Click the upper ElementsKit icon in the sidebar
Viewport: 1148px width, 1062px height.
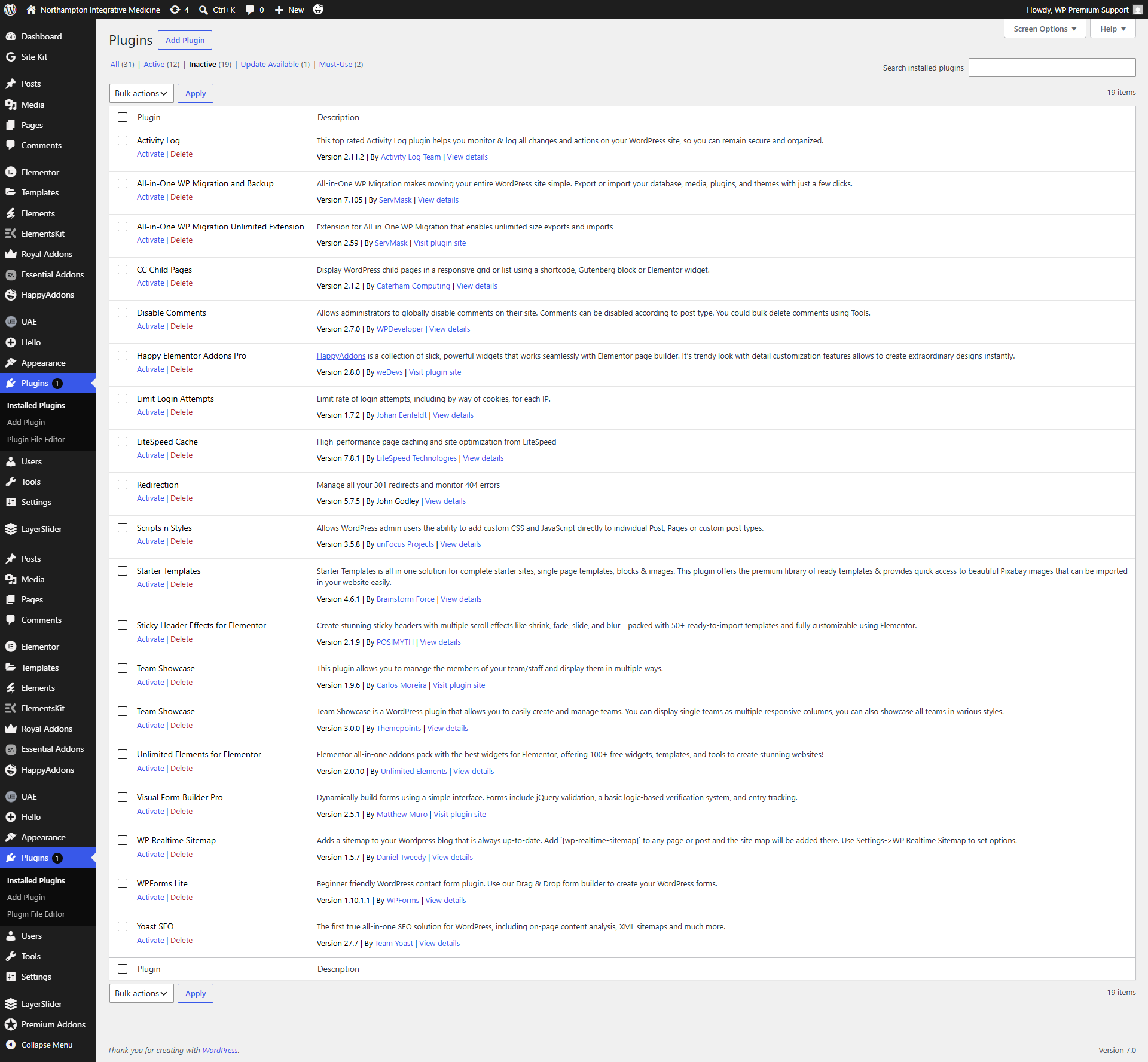pos(11,234)
